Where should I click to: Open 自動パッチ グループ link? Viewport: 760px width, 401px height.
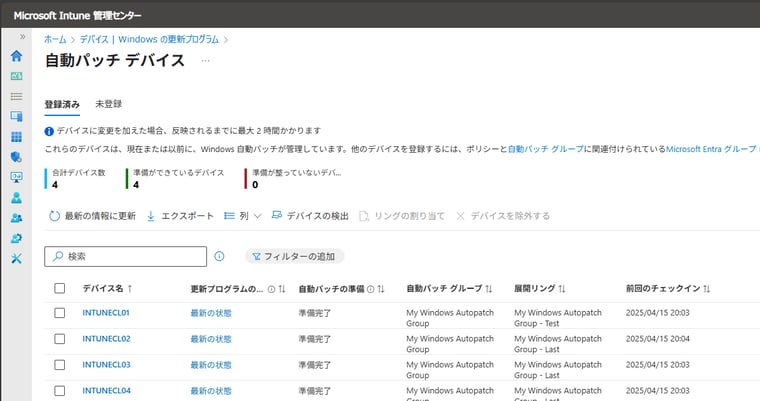click(x=546, y=149)
